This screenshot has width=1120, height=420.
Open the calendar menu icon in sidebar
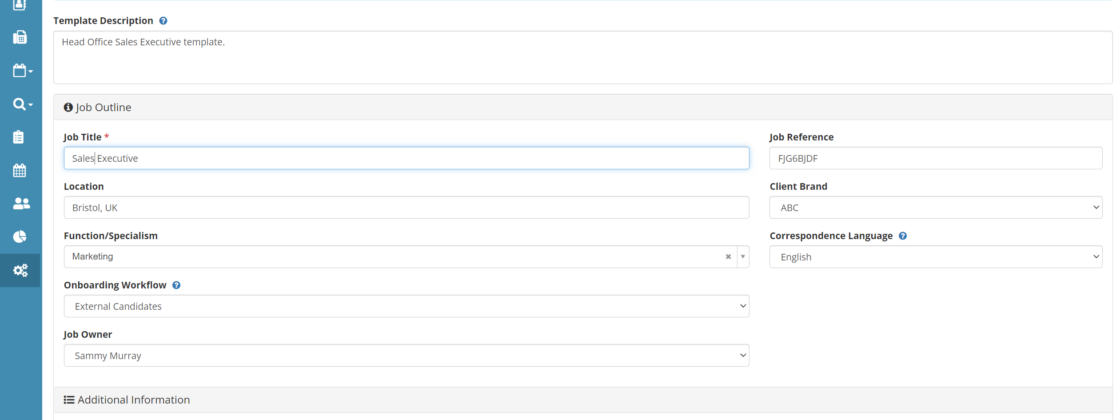click(x=19, y=71)
